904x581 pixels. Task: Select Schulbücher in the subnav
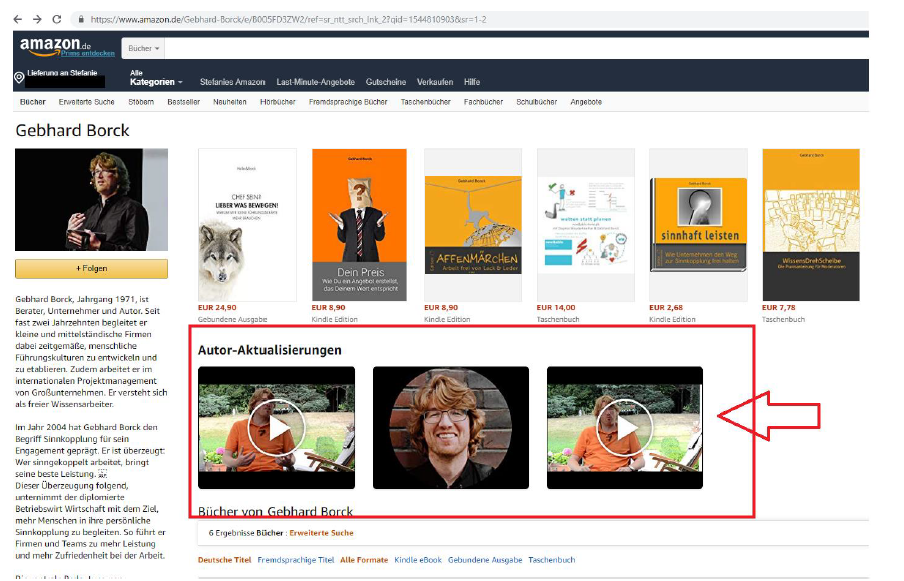[536, 102]
